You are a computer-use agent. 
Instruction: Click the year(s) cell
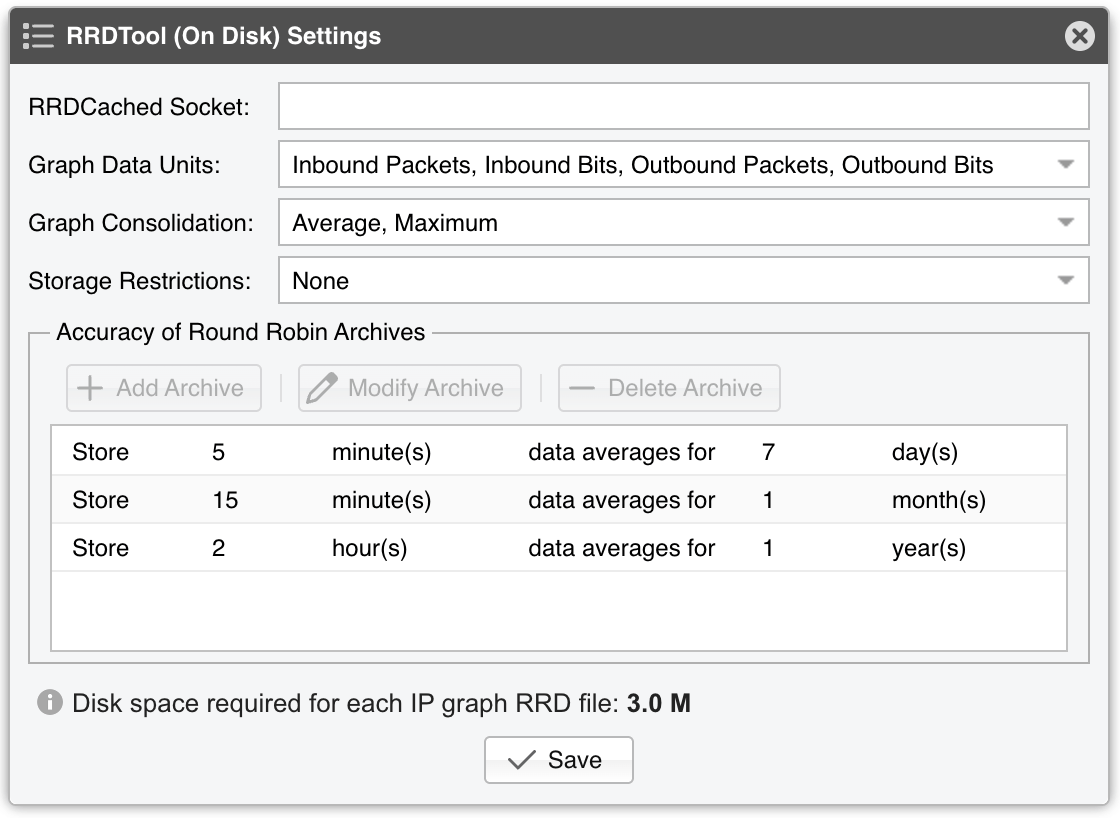[x=929, y=547]
